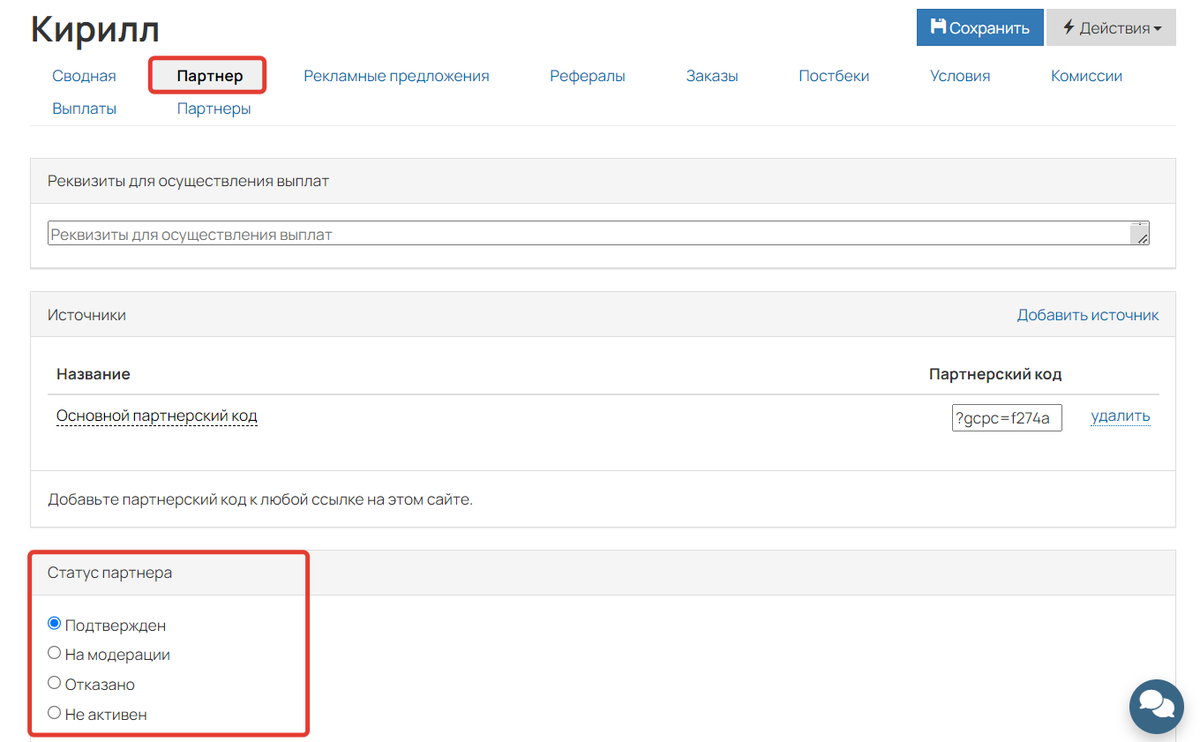Click the Партнерский код column header

pyautogui.click(x=995, y=374)
